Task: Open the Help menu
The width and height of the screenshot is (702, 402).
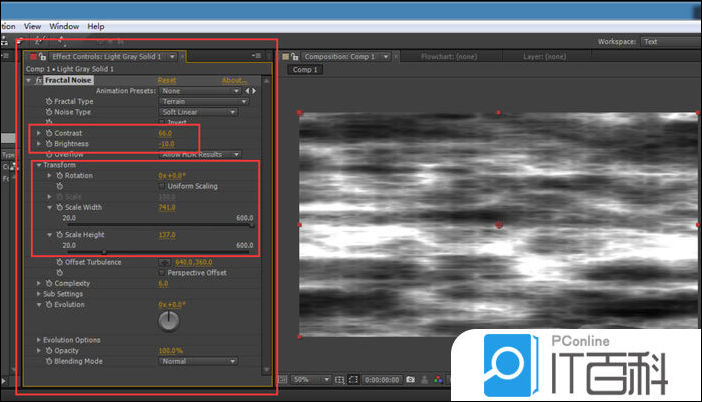Action: pos(95,26)
